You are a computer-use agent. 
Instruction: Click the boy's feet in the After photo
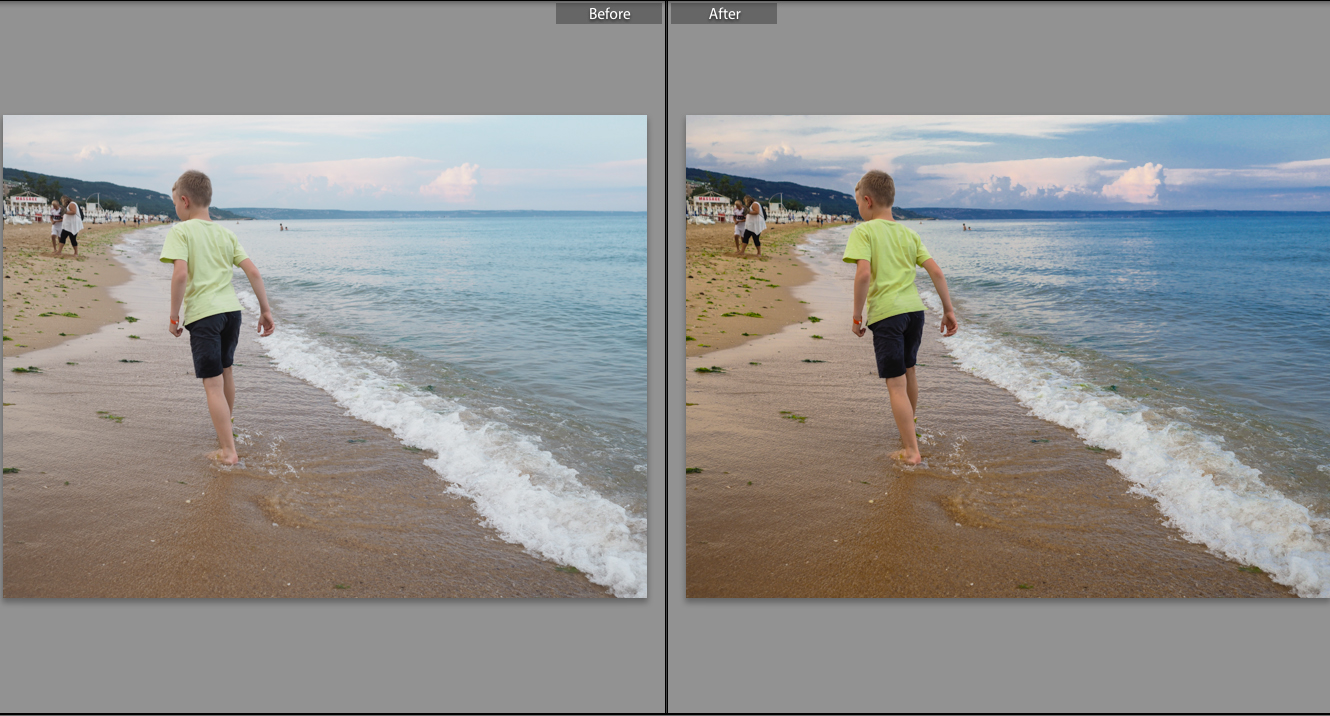907,457
